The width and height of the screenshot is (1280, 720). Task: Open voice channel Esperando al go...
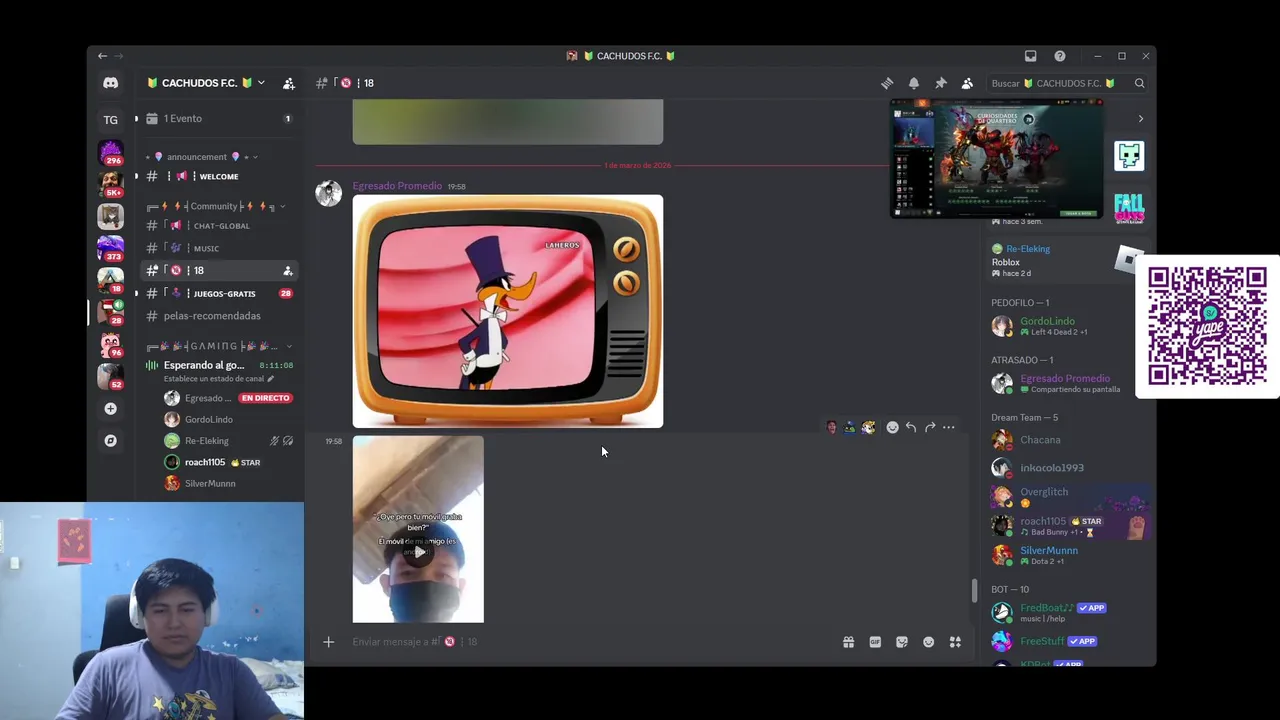point(203,365)
